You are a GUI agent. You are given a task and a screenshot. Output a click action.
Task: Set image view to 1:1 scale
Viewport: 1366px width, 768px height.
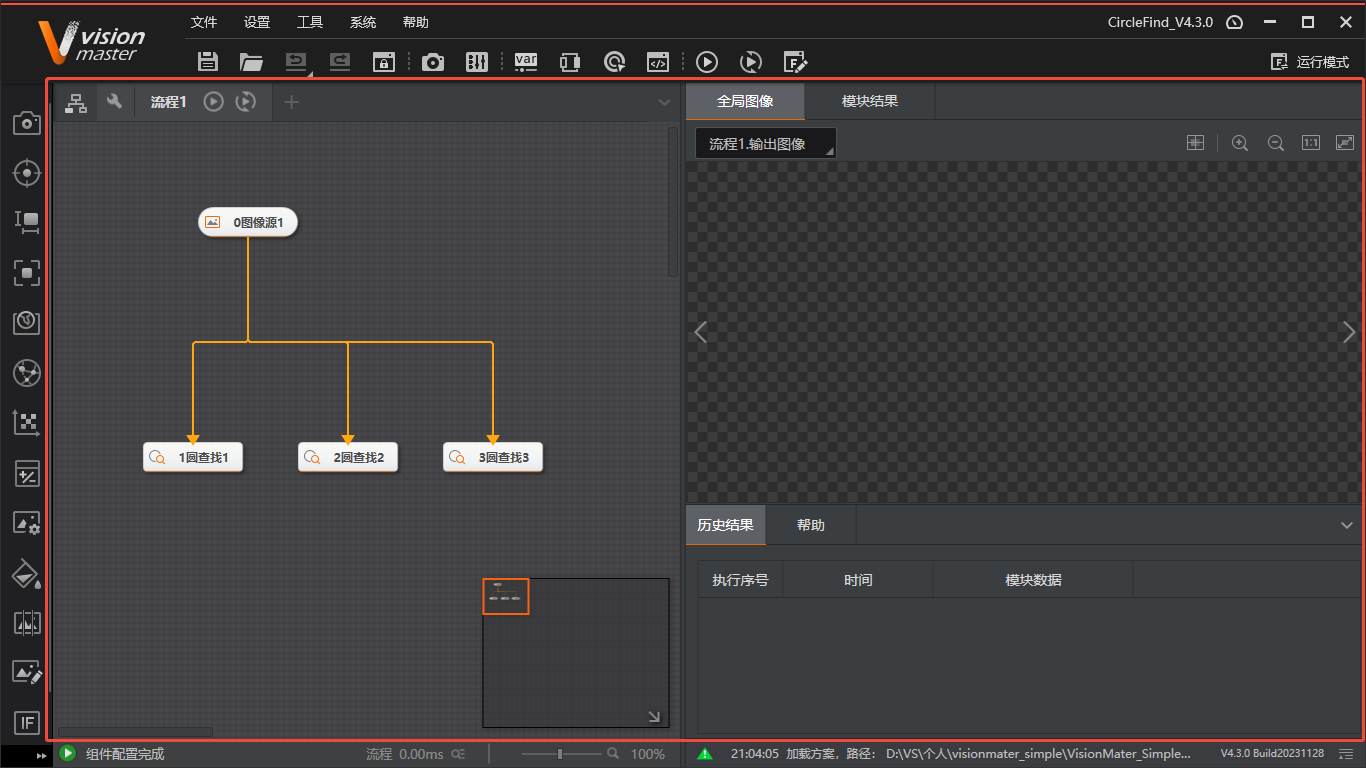[1311, 143]
